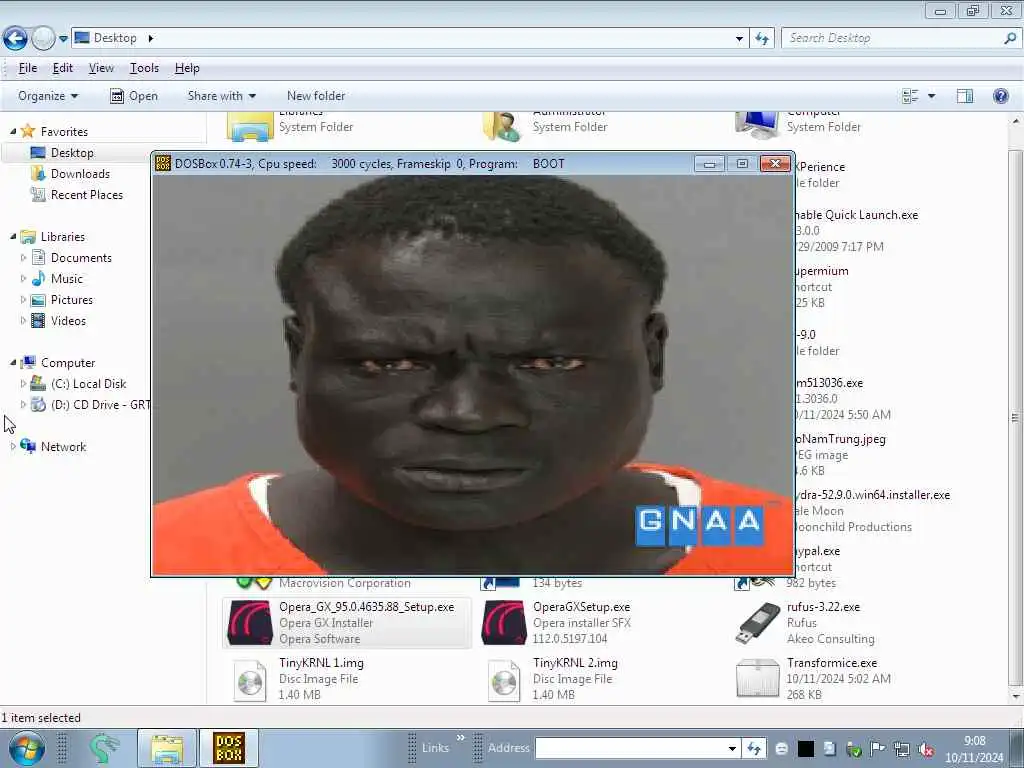Expand the Share with dropdown
Image resolution: width=1024 pixels, height=768 pixels.
(x=221, y=96)
